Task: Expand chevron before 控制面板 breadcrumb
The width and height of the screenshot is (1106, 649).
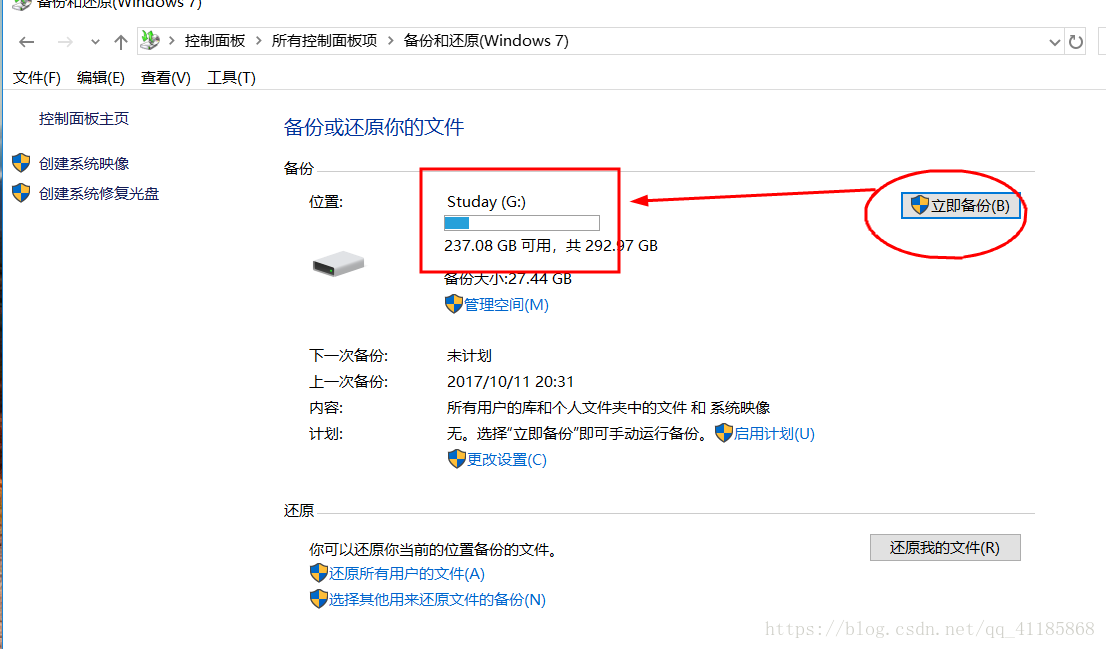Action: [x=171, y=41]
